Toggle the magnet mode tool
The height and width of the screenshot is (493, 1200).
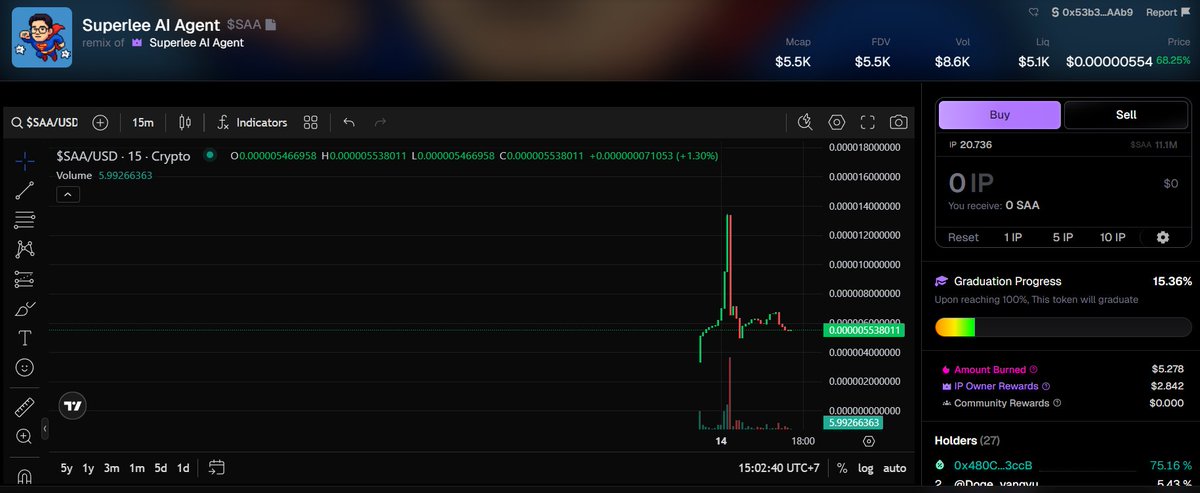tap(25, 474)
